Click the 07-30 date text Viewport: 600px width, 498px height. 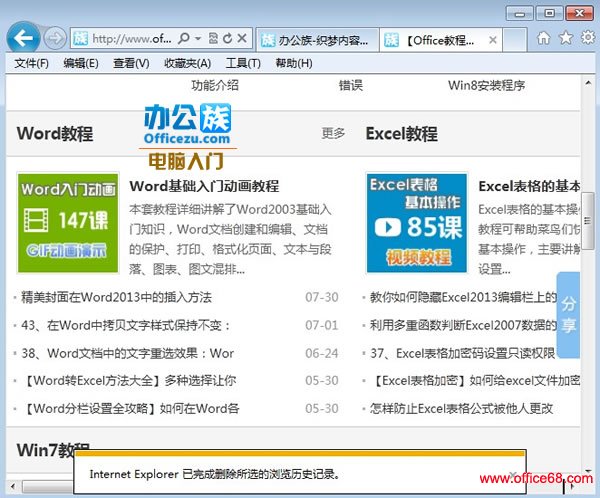pyautogui.click(x=322, y=297)
